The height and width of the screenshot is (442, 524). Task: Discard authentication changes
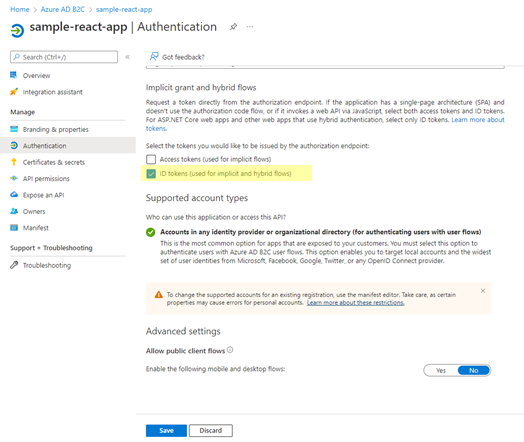pos(211,430)
